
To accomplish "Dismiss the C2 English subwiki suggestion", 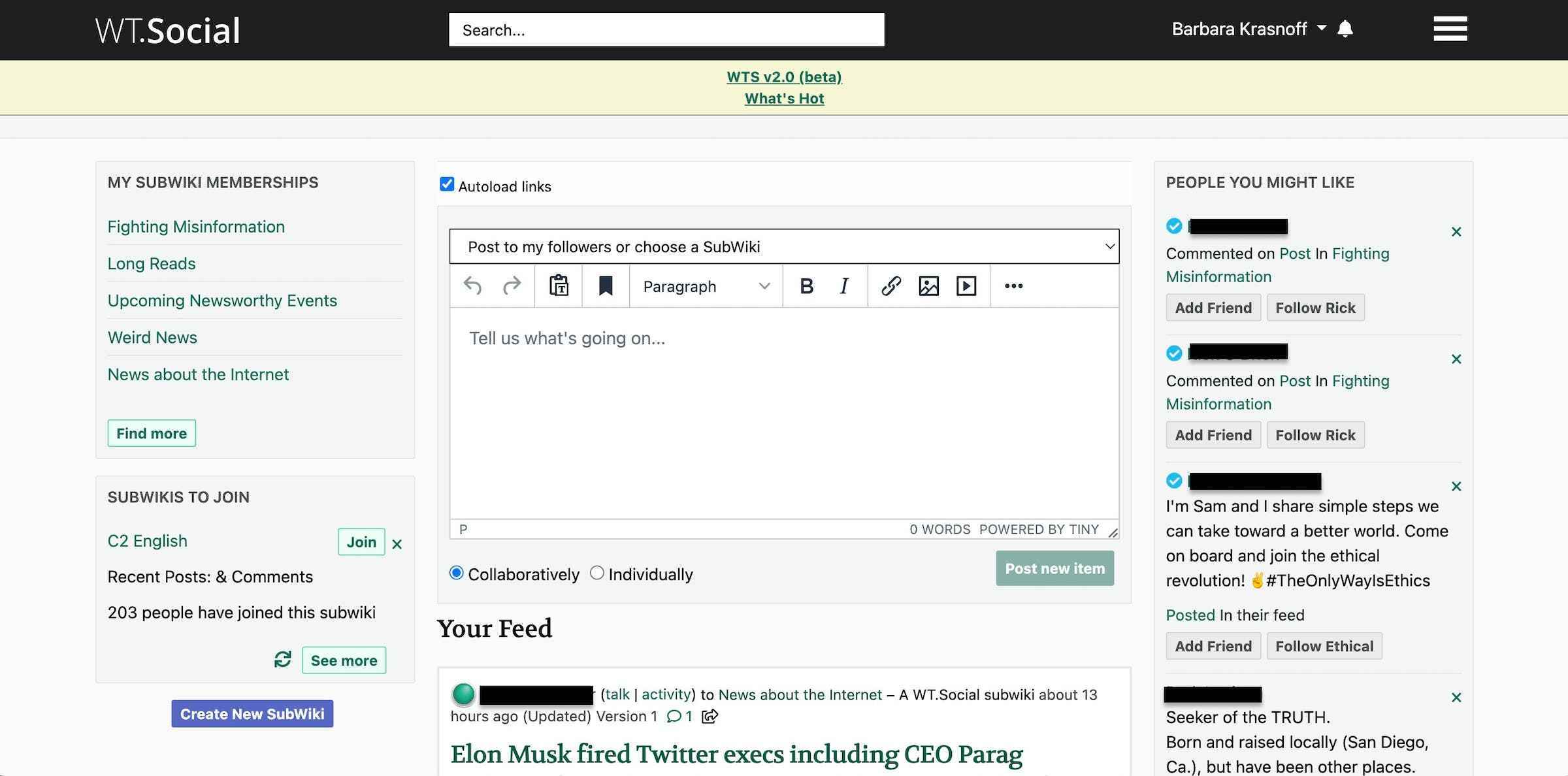I will coord(397,543).
